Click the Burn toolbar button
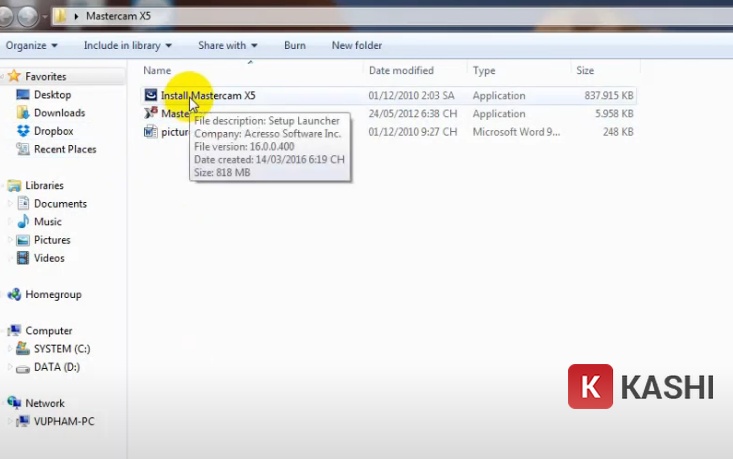 (x=295, y=46)
